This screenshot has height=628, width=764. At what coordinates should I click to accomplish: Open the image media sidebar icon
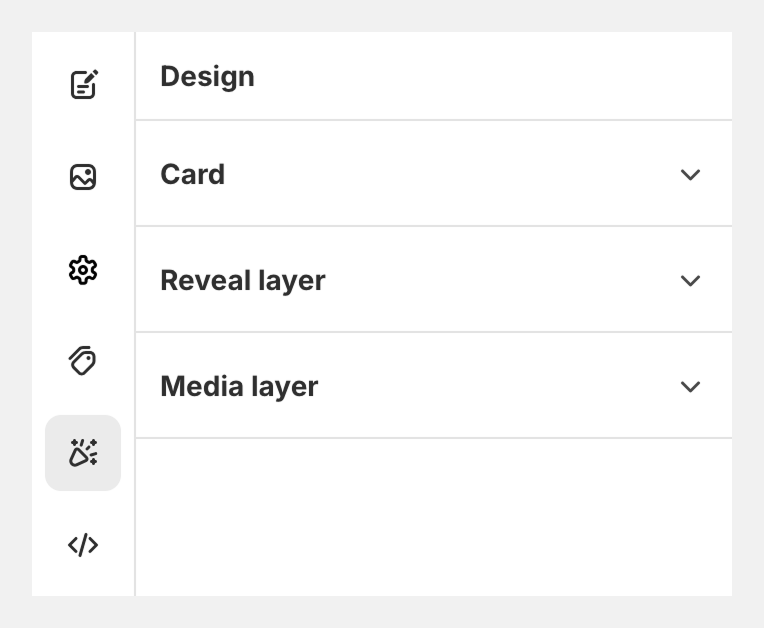click(x=83, y=177)
